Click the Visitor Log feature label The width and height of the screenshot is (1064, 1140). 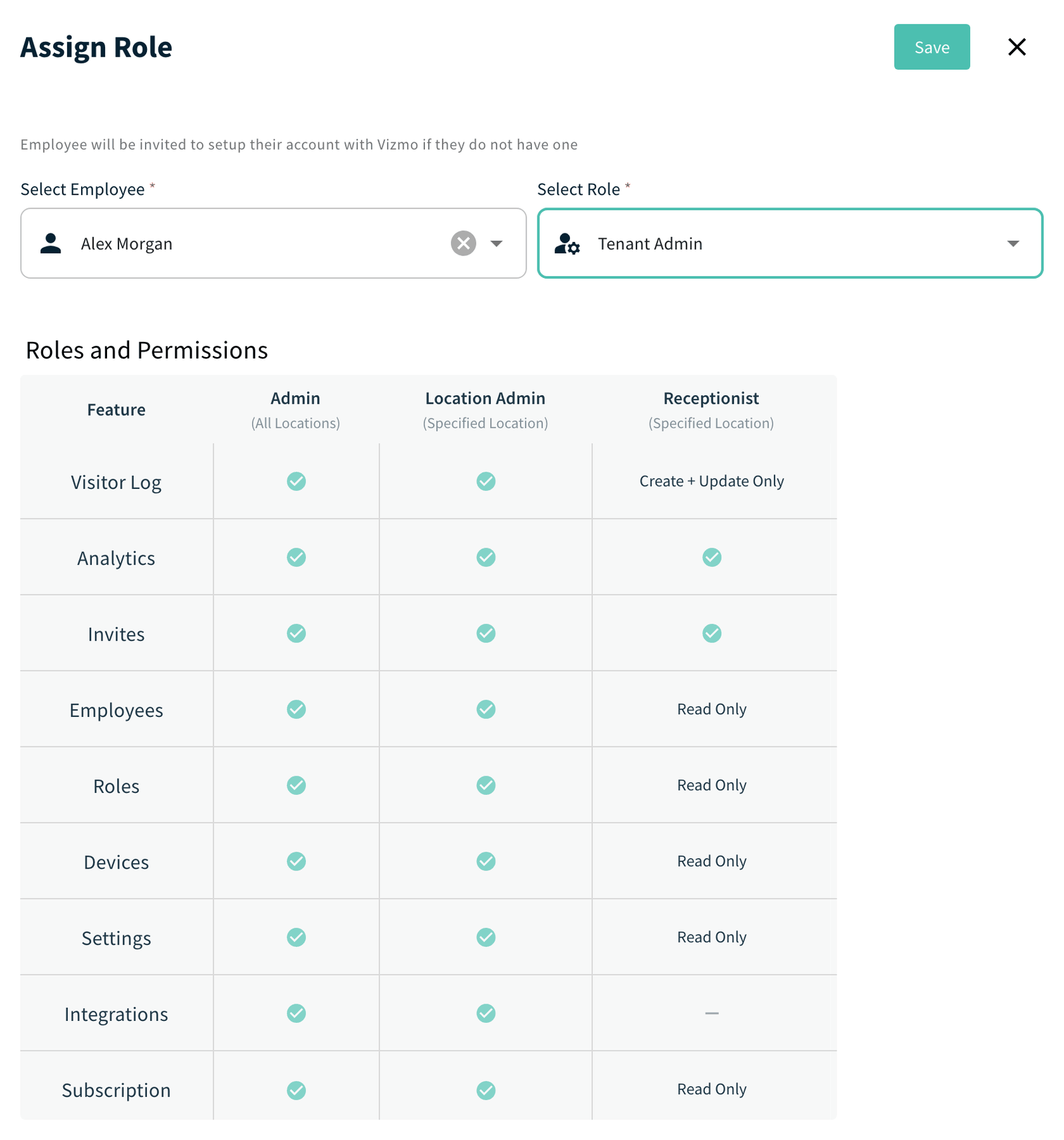116,482
